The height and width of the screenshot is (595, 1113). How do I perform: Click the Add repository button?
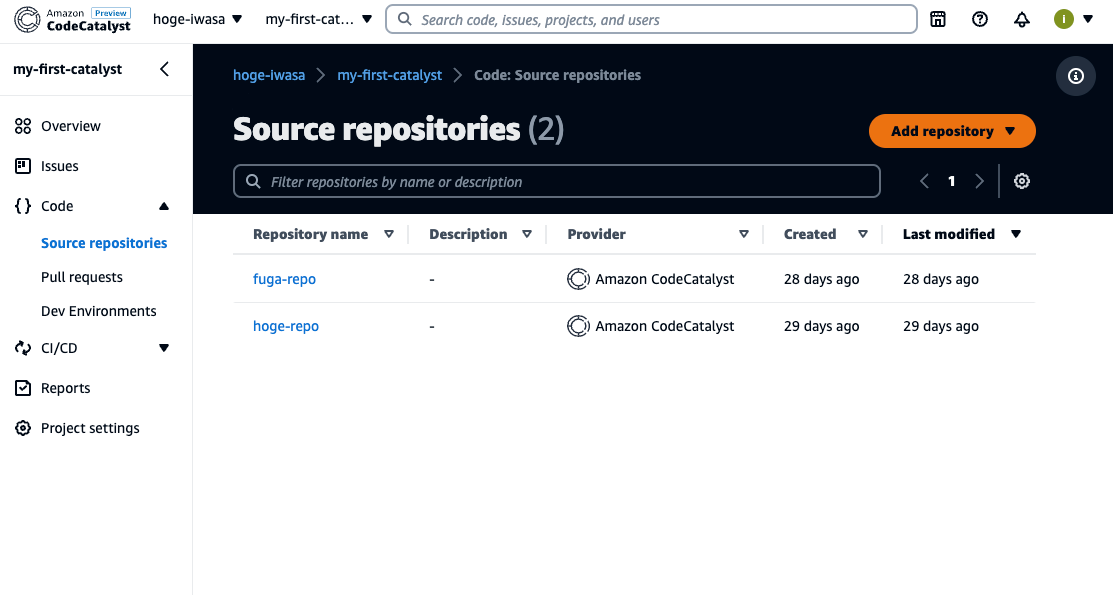pyautogui.click(x=952, y=131)
